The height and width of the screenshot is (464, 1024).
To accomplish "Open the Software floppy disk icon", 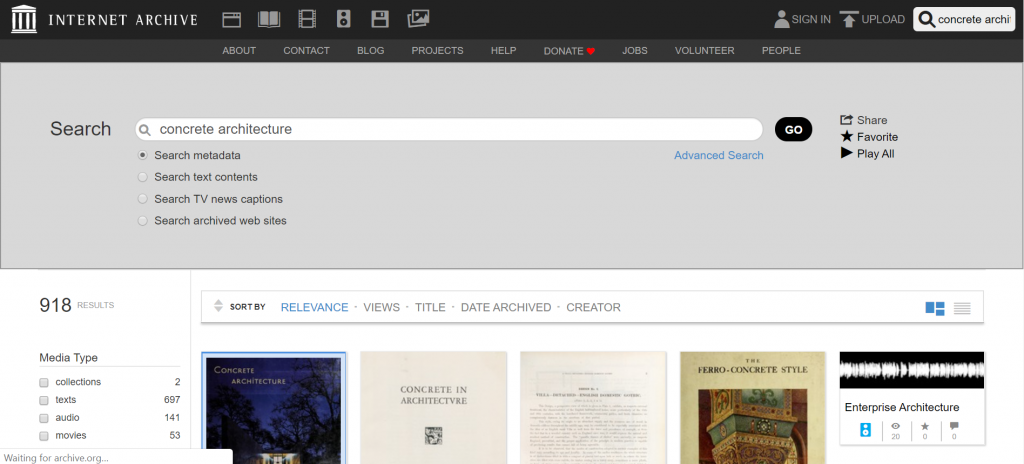I will tap(380, 19).
